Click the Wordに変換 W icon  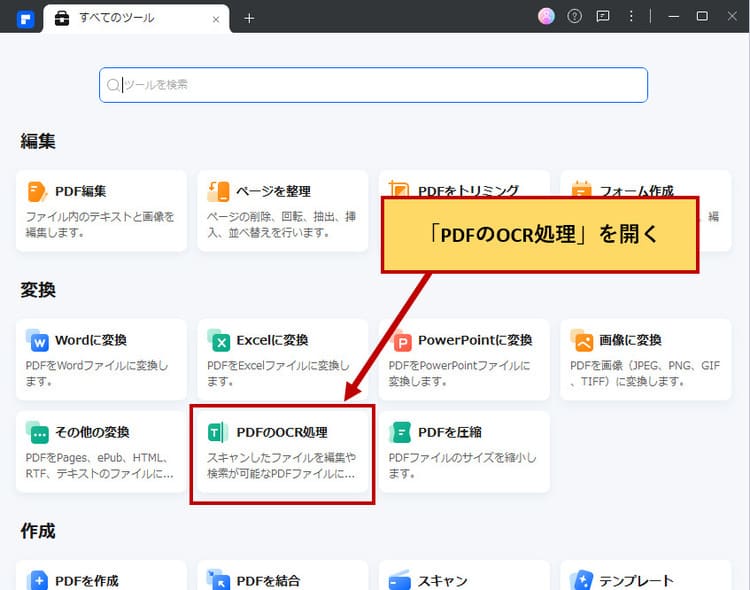(x=37, y=340)
